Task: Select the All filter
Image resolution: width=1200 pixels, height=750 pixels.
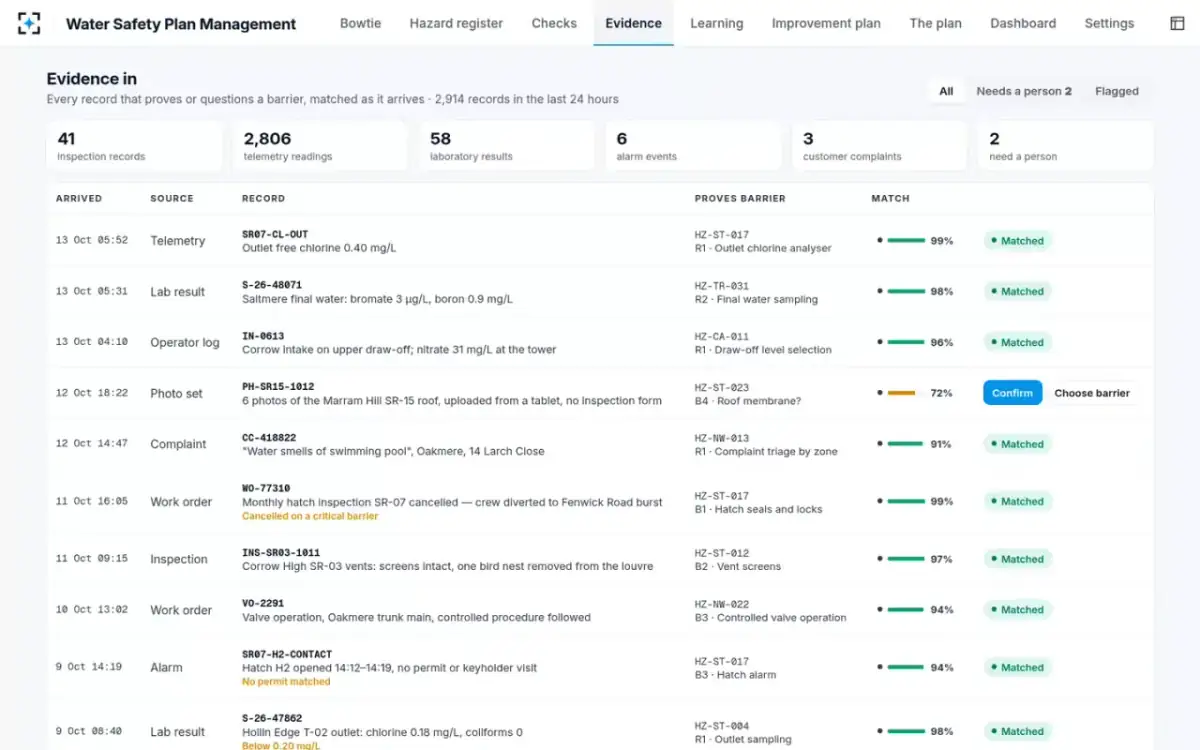Action: [x=946, y=91]
